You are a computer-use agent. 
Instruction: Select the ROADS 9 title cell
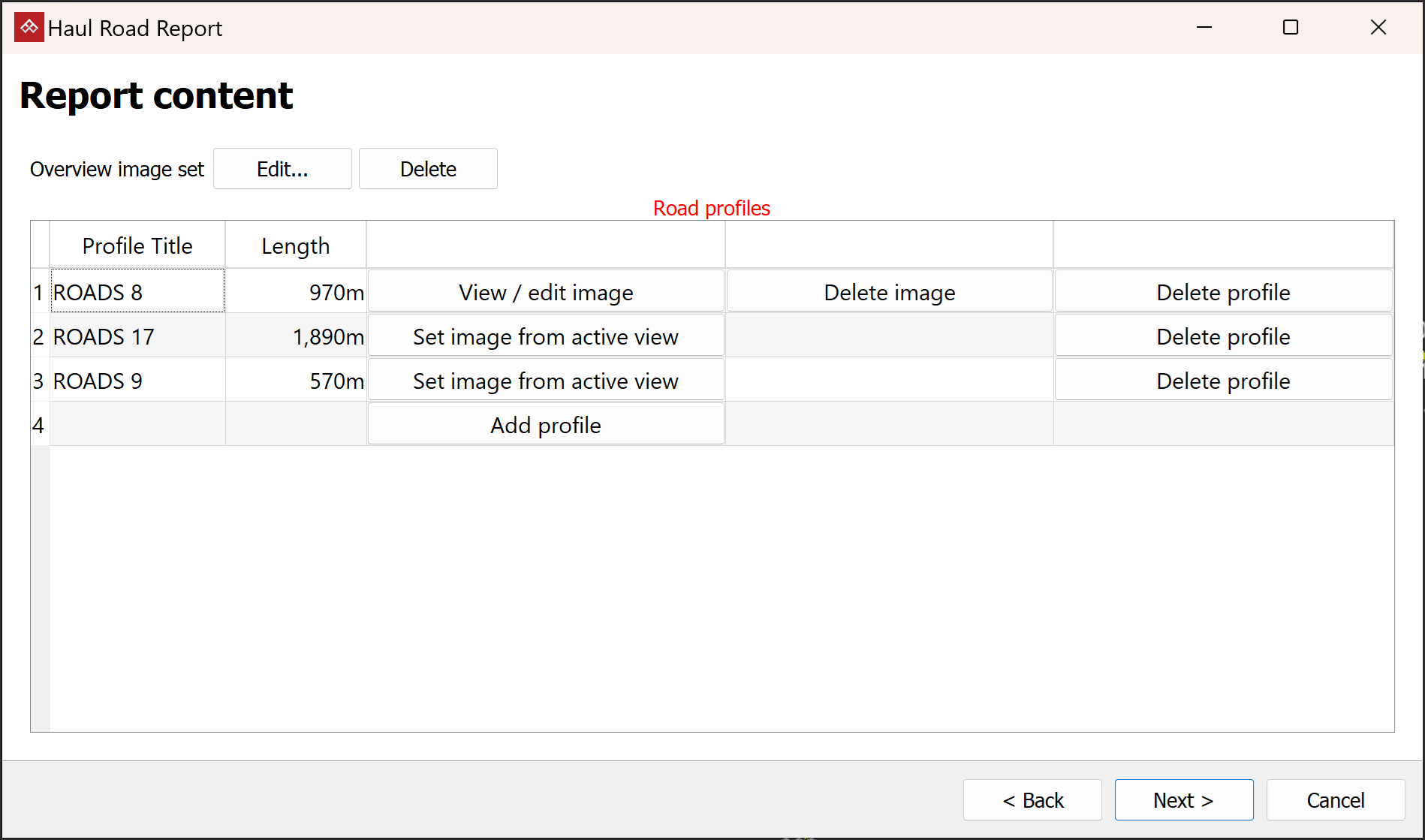click(x=137, y=381)
